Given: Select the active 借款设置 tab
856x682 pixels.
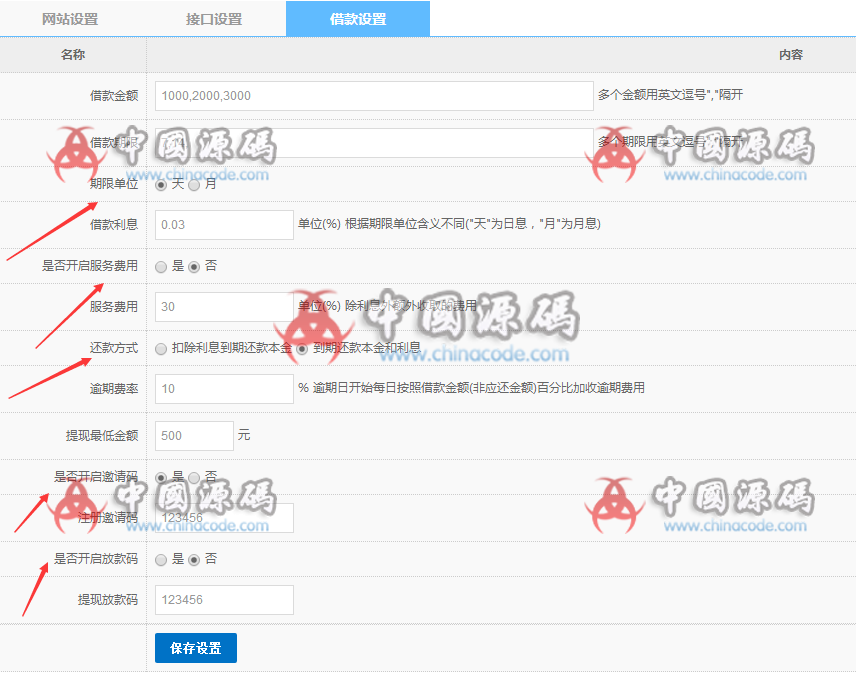Looking at the screenshot, I should [357, 18].
